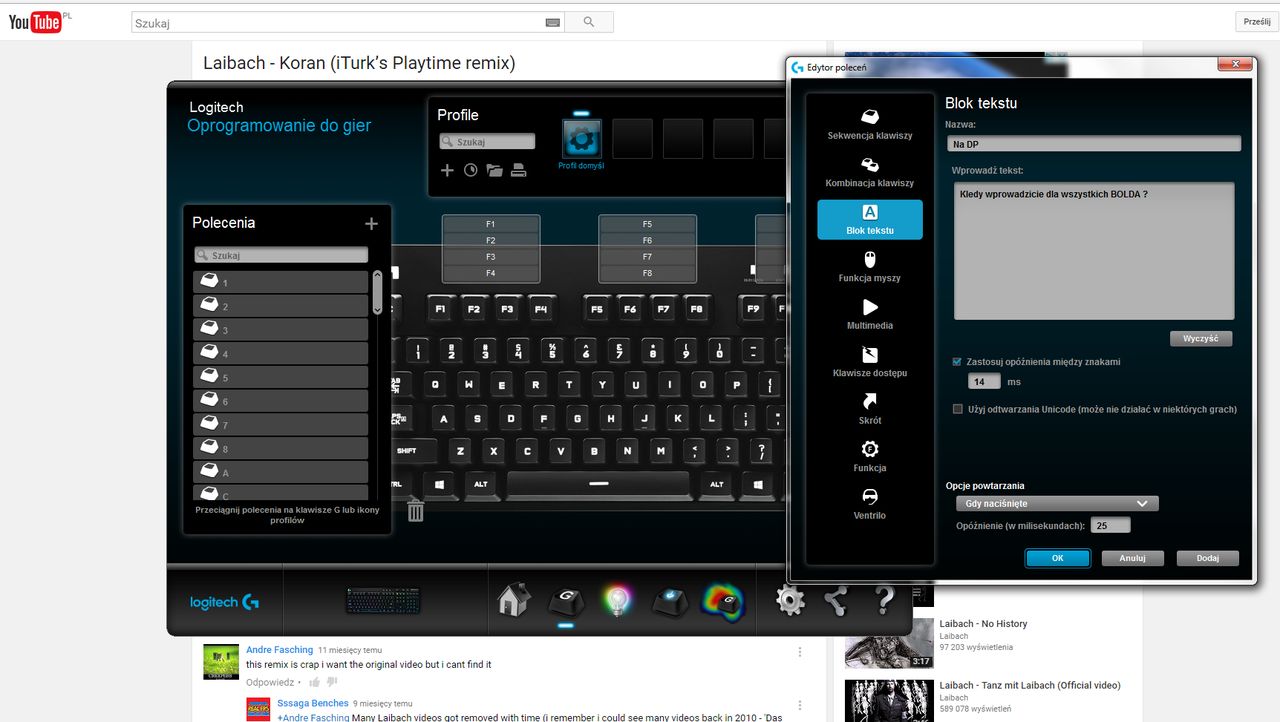
Task: Open the game mode key icon in bottom bar
Action: 669,602
